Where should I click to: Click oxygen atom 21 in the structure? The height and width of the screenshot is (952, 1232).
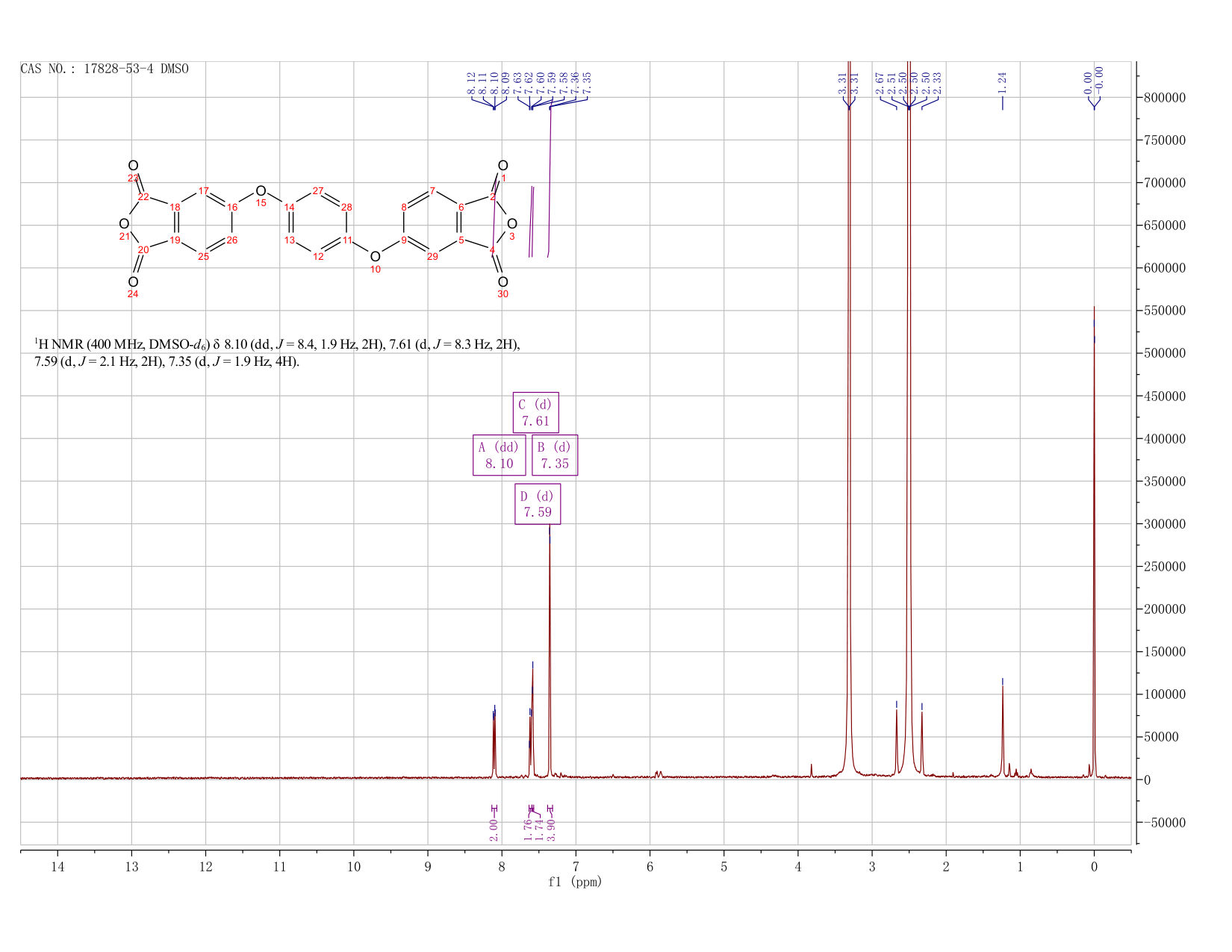(124, 224)
